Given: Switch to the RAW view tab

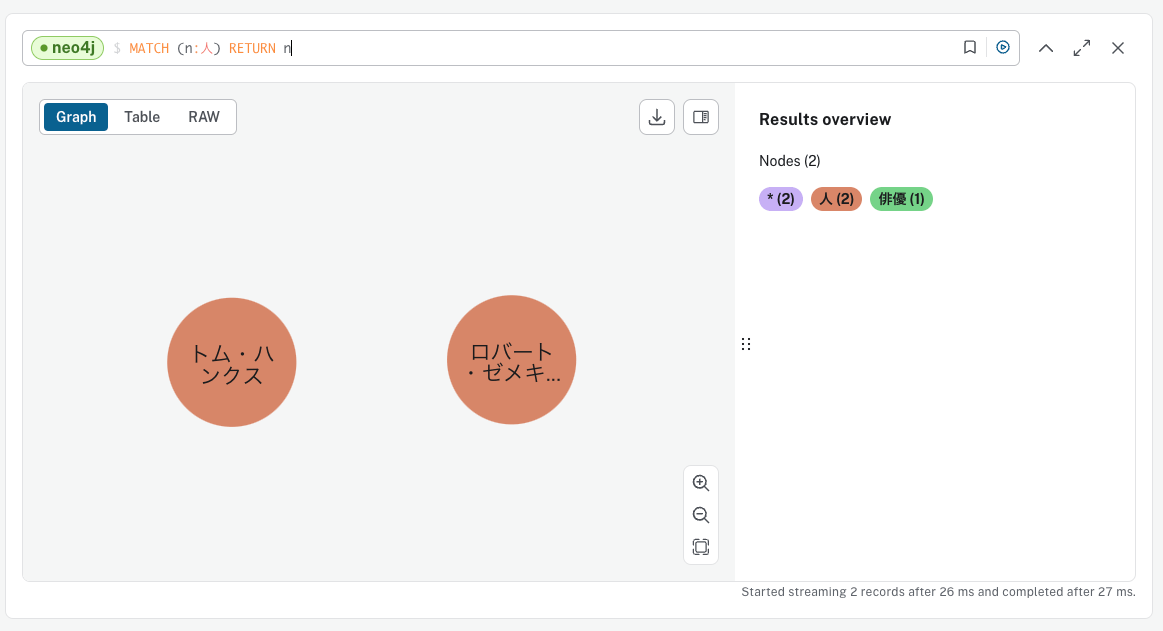Looking at the screenshot, I should click(x=204, y=117).
